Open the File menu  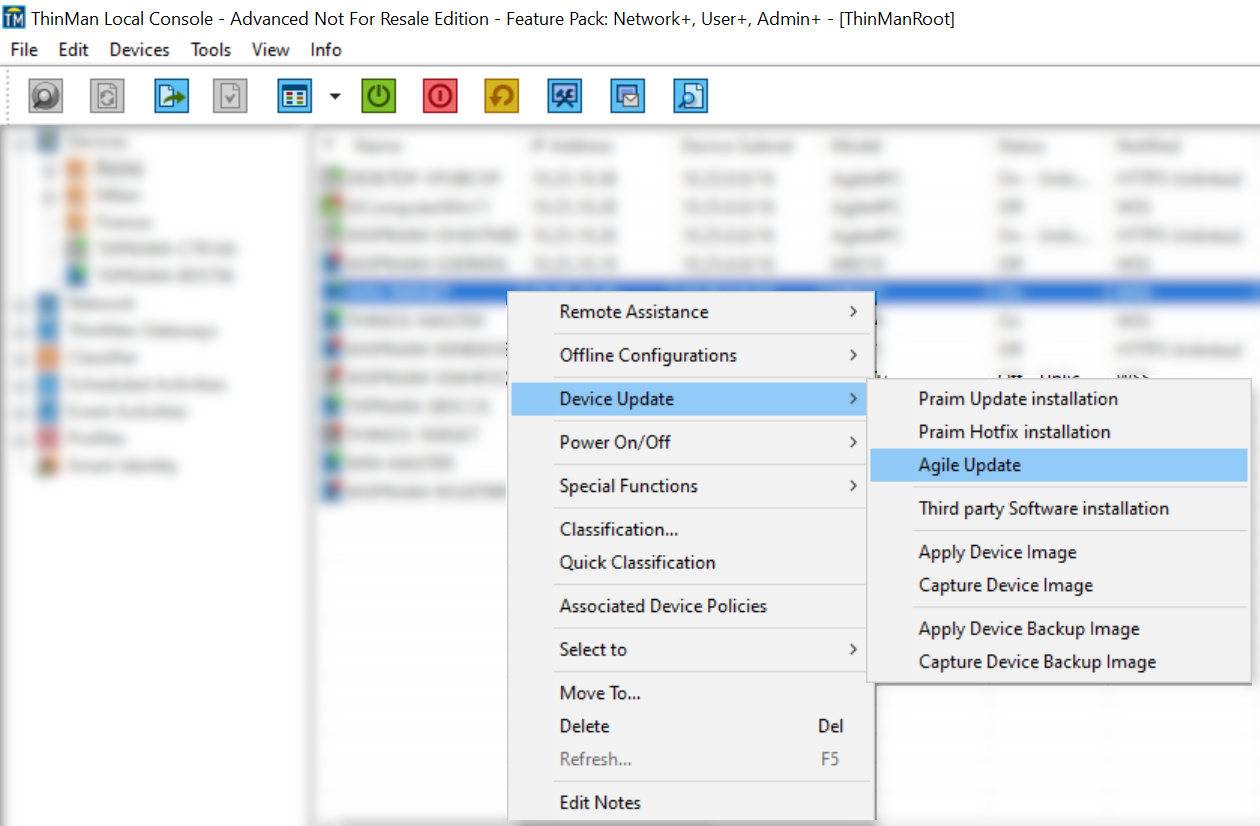(x=24, y=50)
